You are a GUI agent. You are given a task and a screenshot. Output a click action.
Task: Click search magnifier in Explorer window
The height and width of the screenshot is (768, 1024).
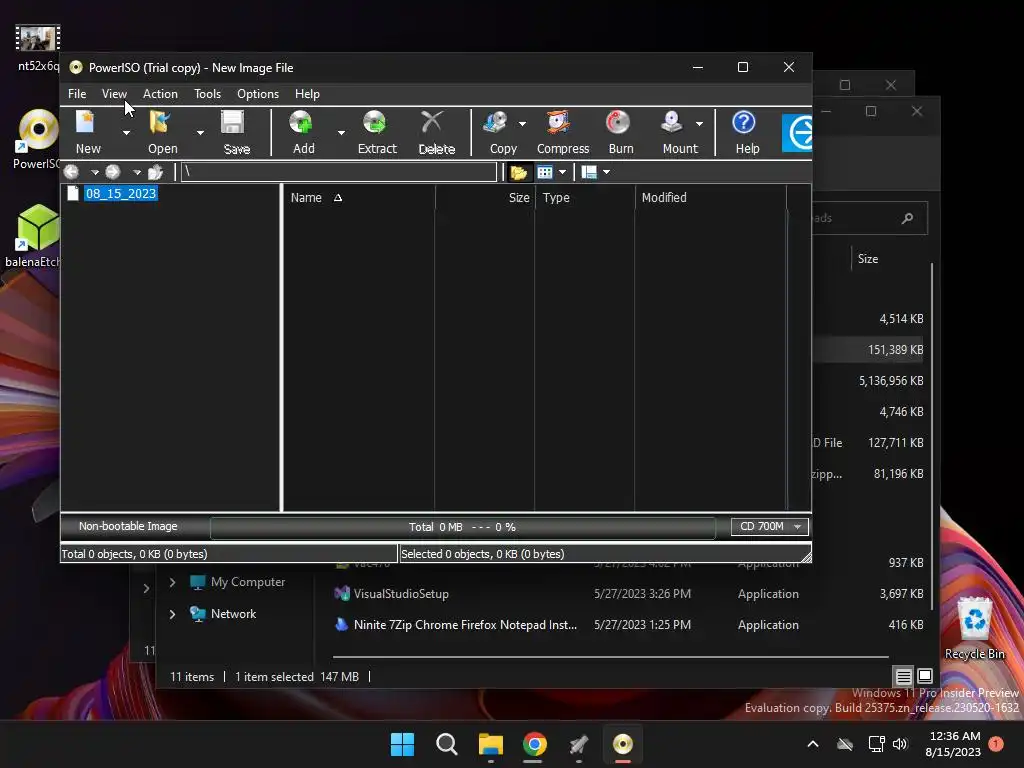[907, 218]
